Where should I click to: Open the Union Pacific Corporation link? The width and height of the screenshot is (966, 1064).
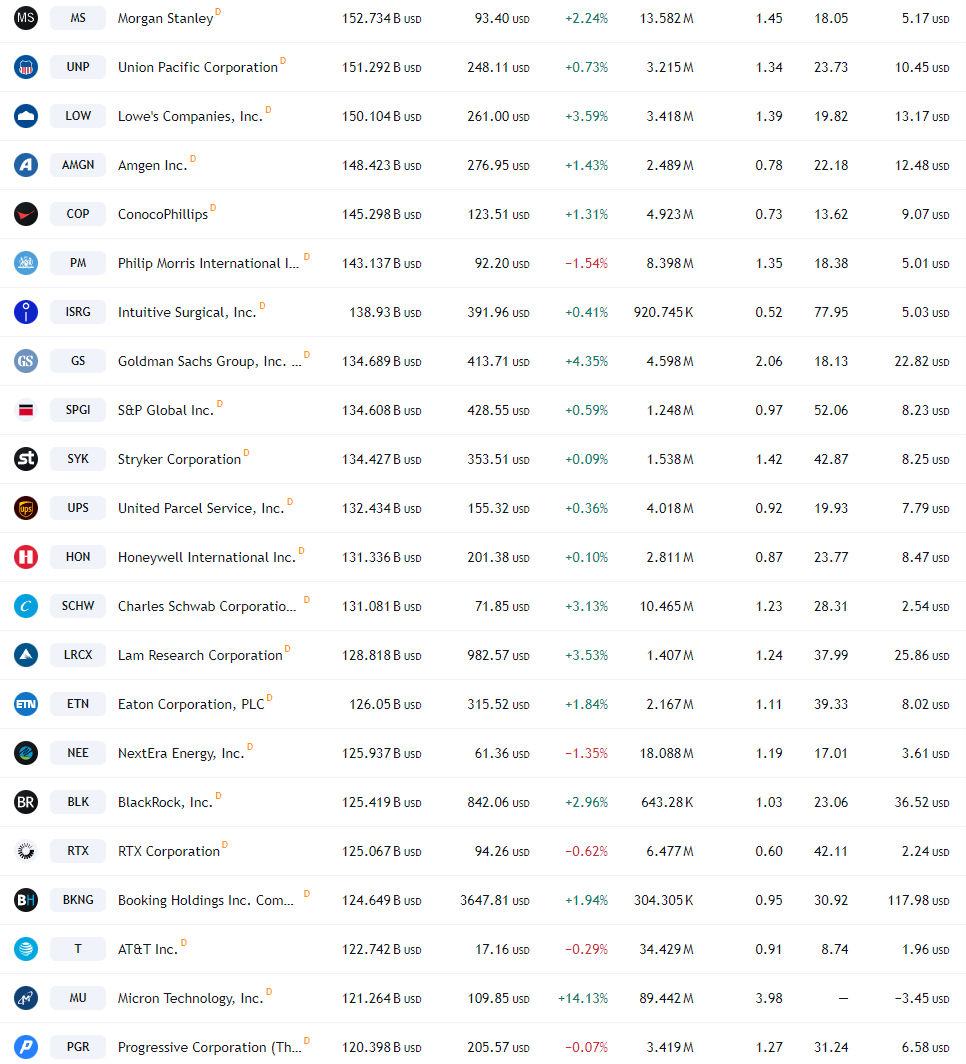[x=197, y=67]
